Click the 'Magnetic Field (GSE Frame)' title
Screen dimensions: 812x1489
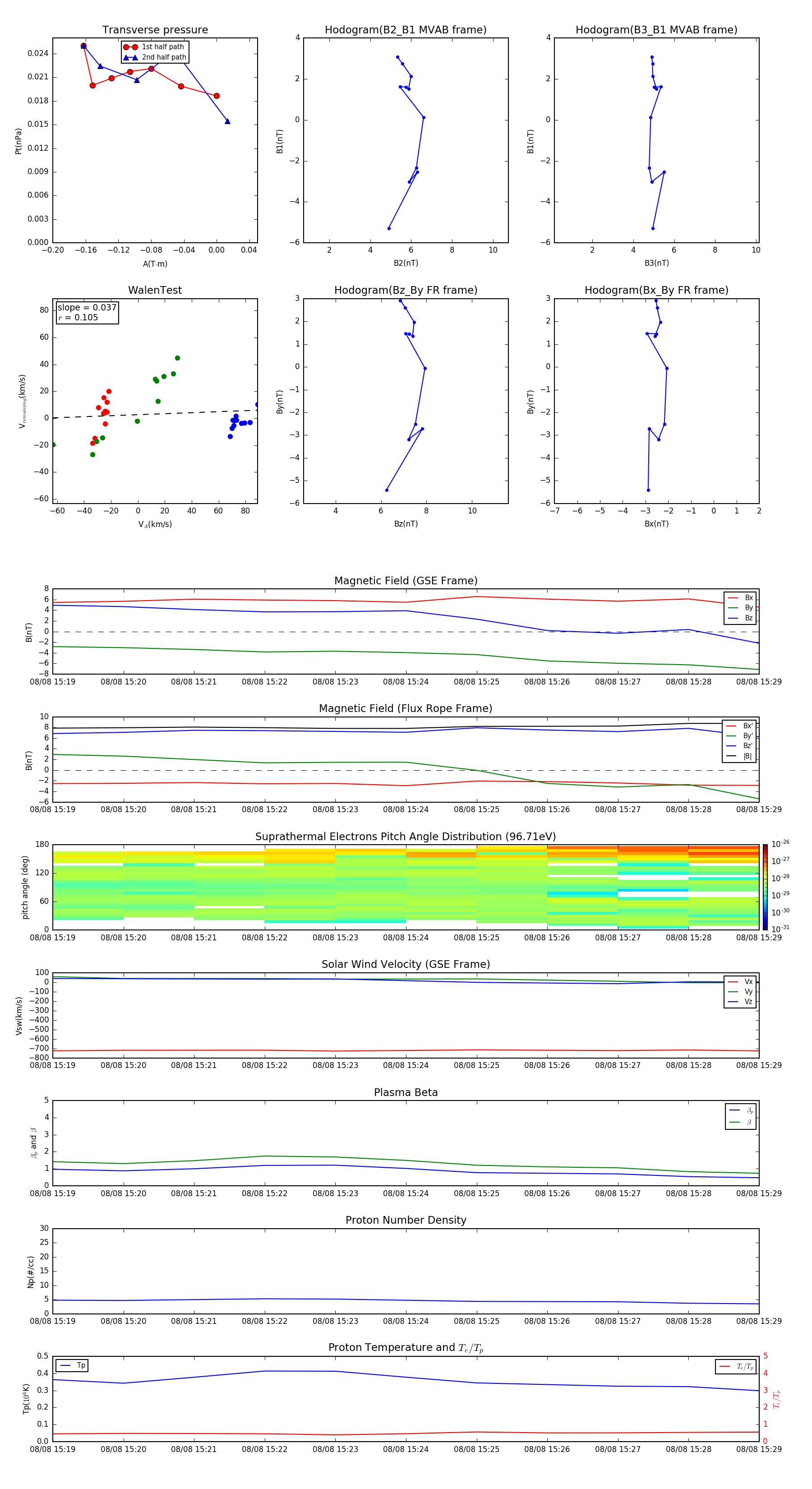[406, 581]
